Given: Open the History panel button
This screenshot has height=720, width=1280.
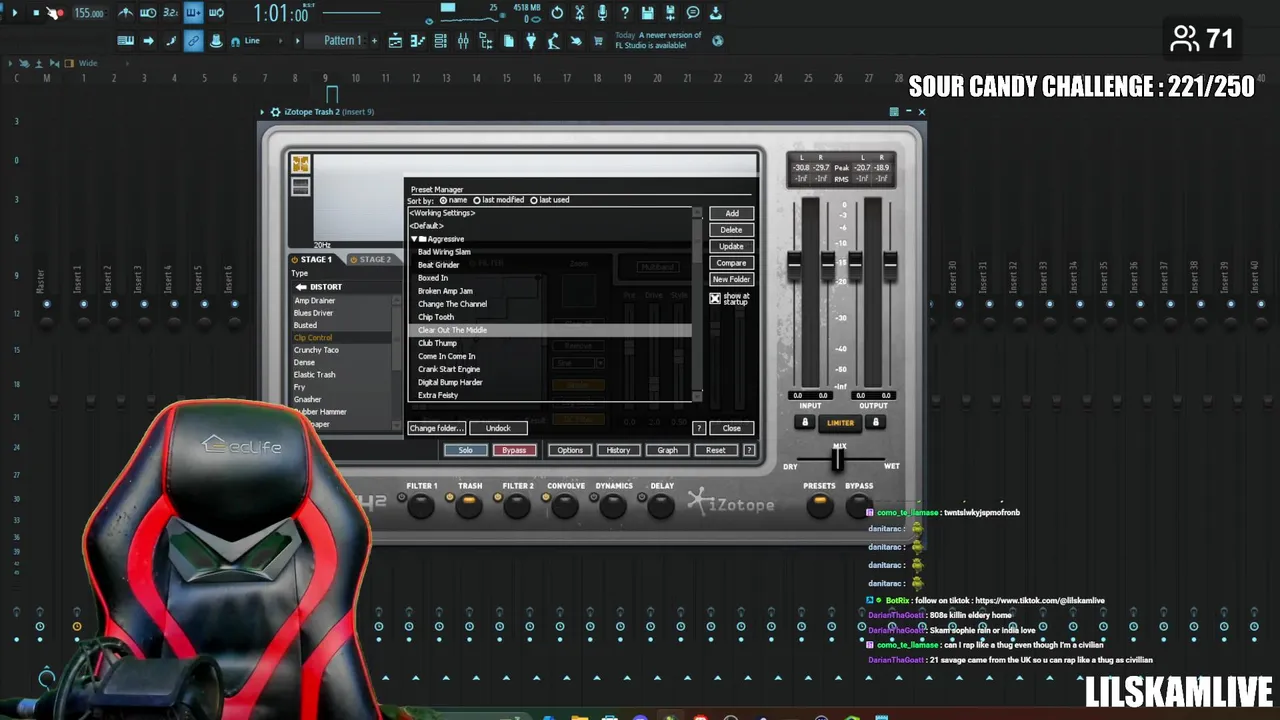Looking at the screenshot, I should coord(618,450).
